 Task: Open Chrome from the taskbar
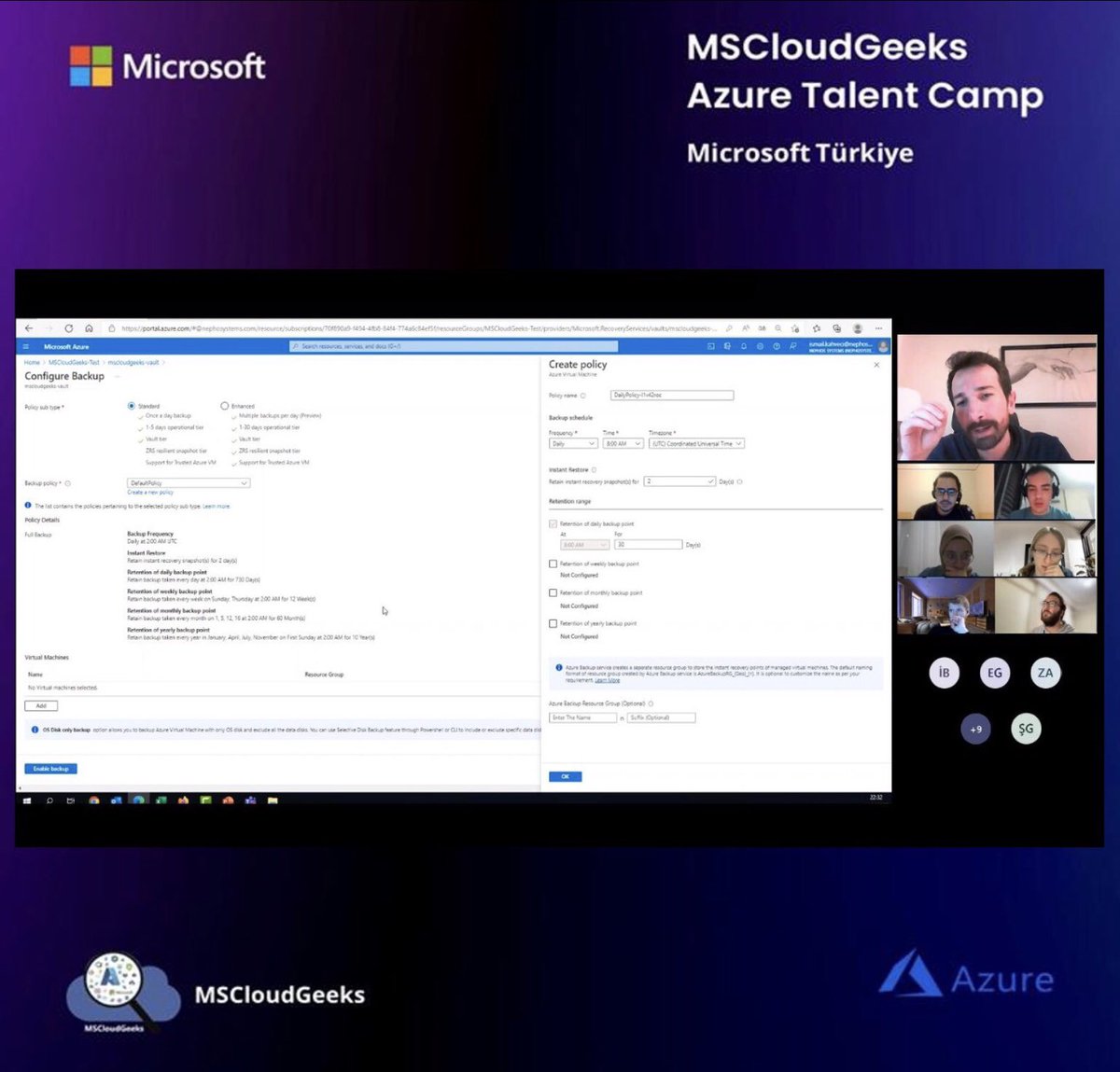[93, 800]
